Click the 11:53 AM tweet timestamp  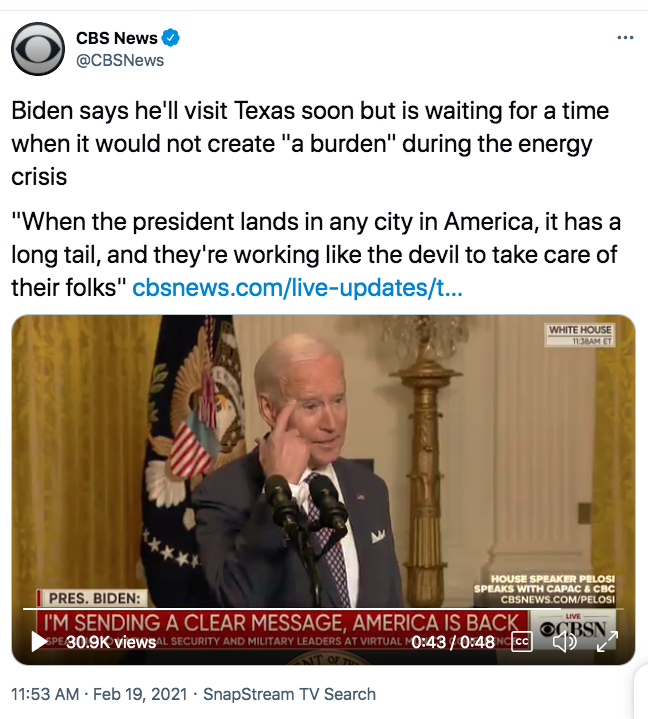pos(45,694)
